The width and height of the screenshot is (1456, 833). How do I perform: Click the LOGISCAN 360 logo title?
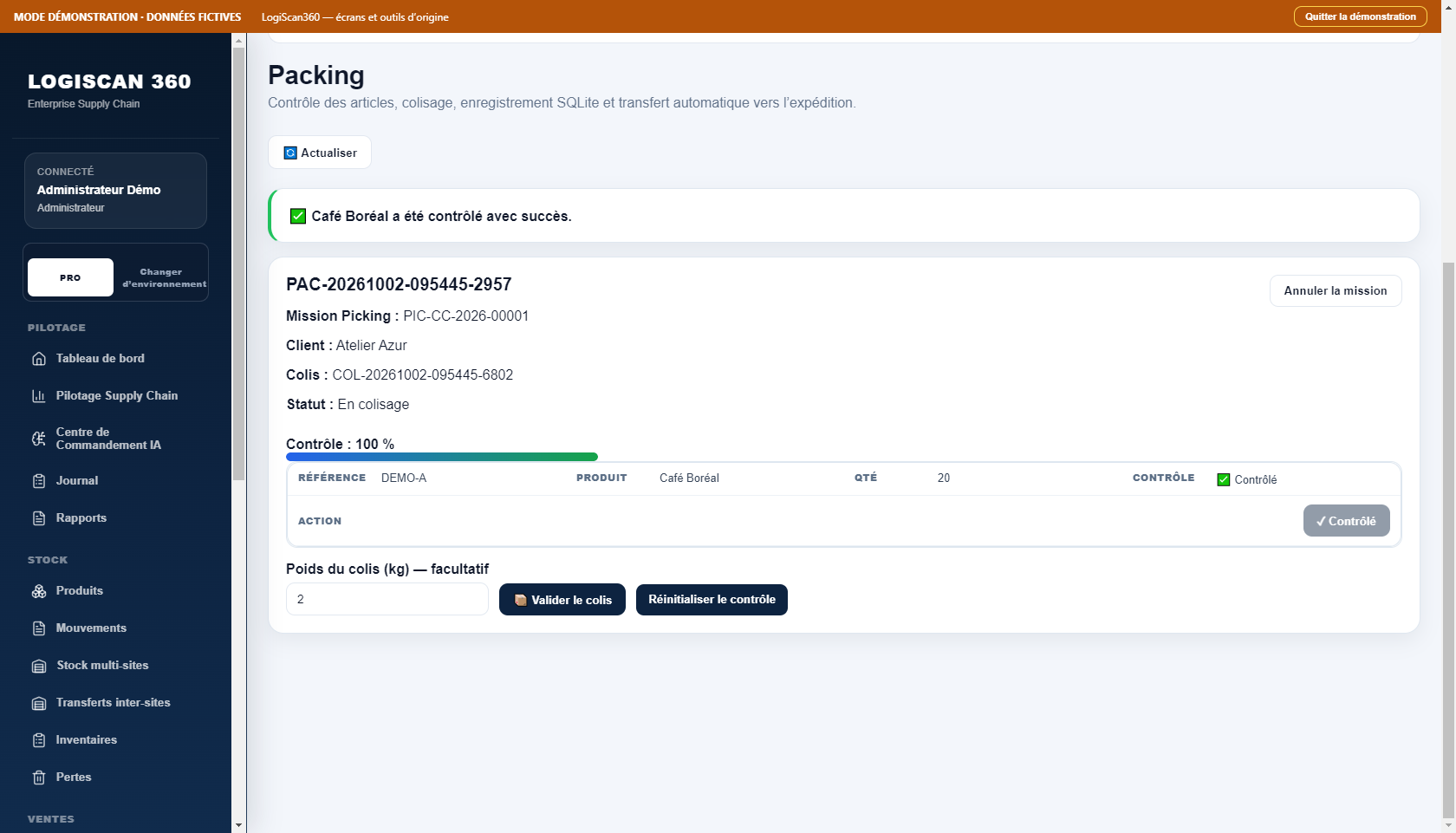point(109,81)
